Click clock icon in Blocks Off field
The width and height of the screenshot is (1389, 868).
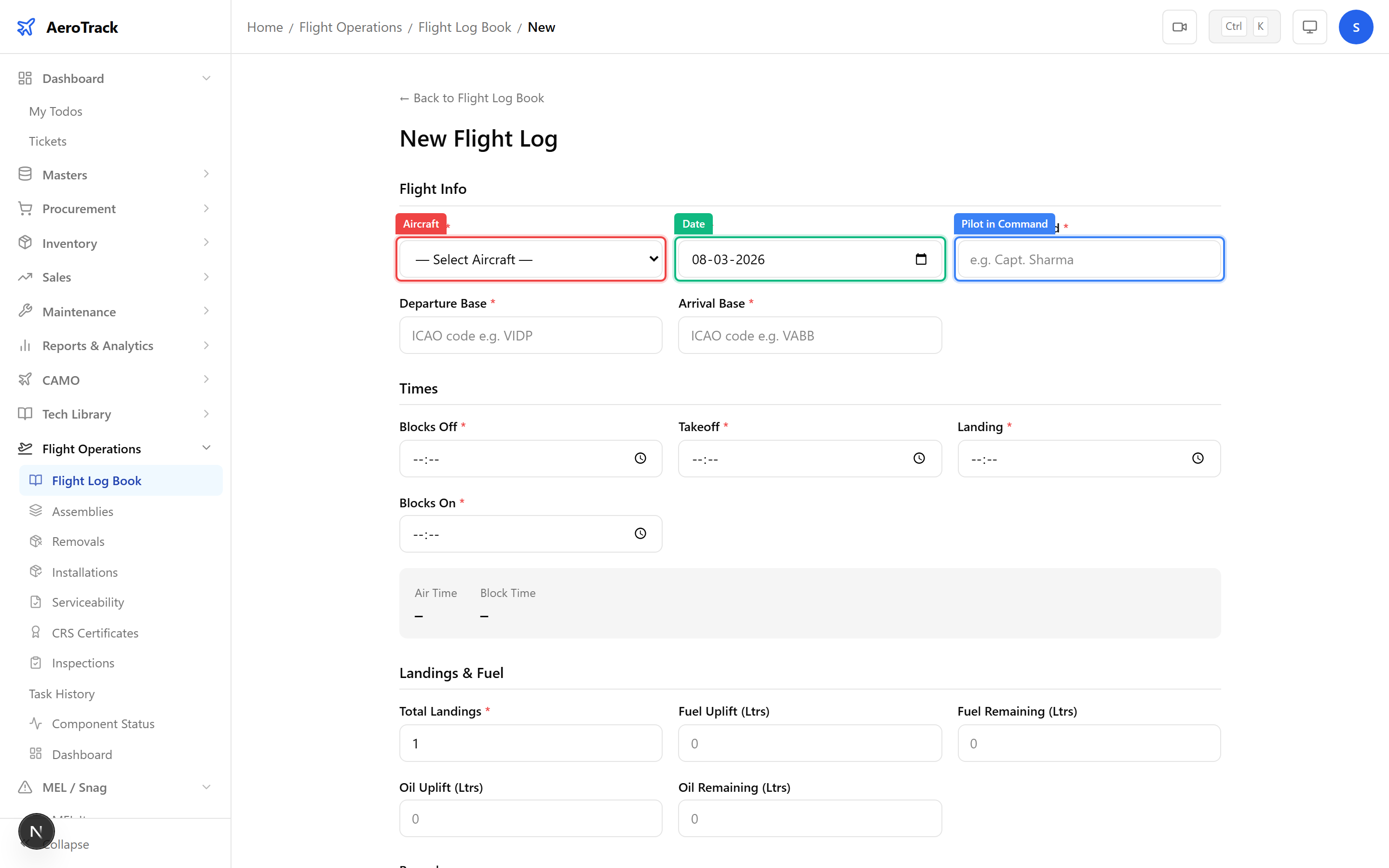640,458
